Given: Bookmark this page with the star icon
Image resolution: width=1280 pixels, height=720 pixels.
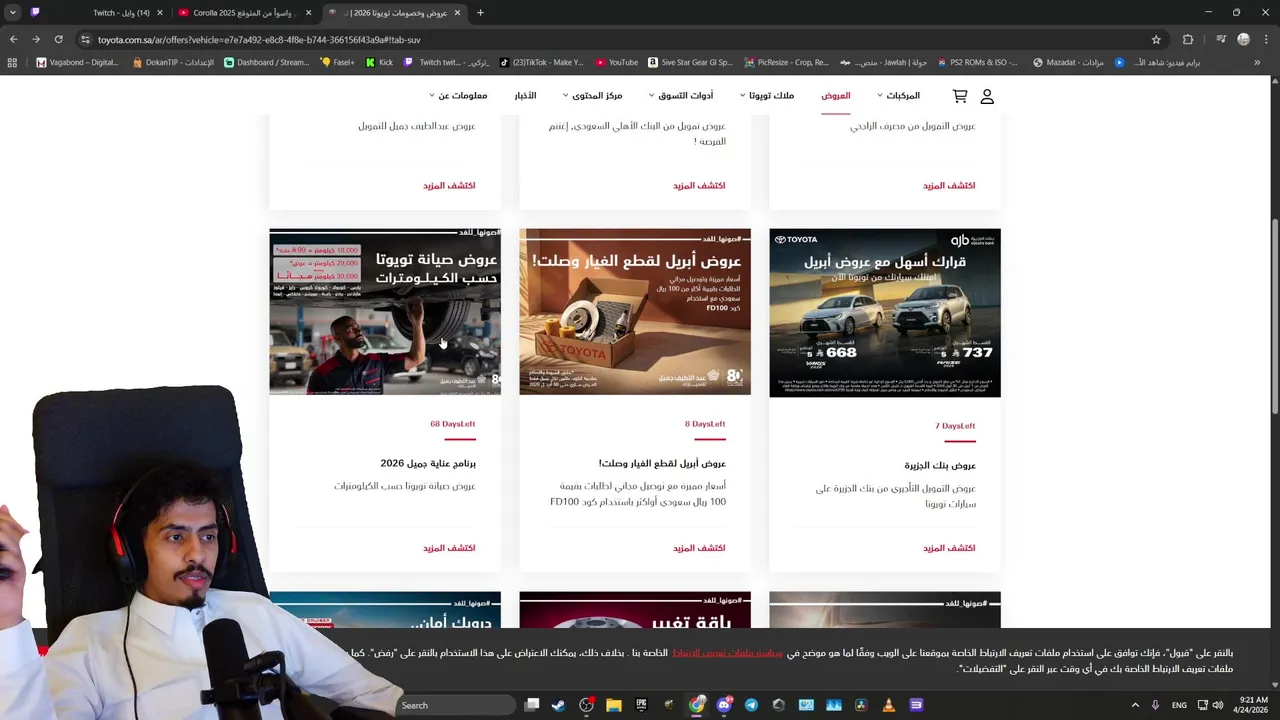Looking at the screenshot, I should [x=1156, y=40].
